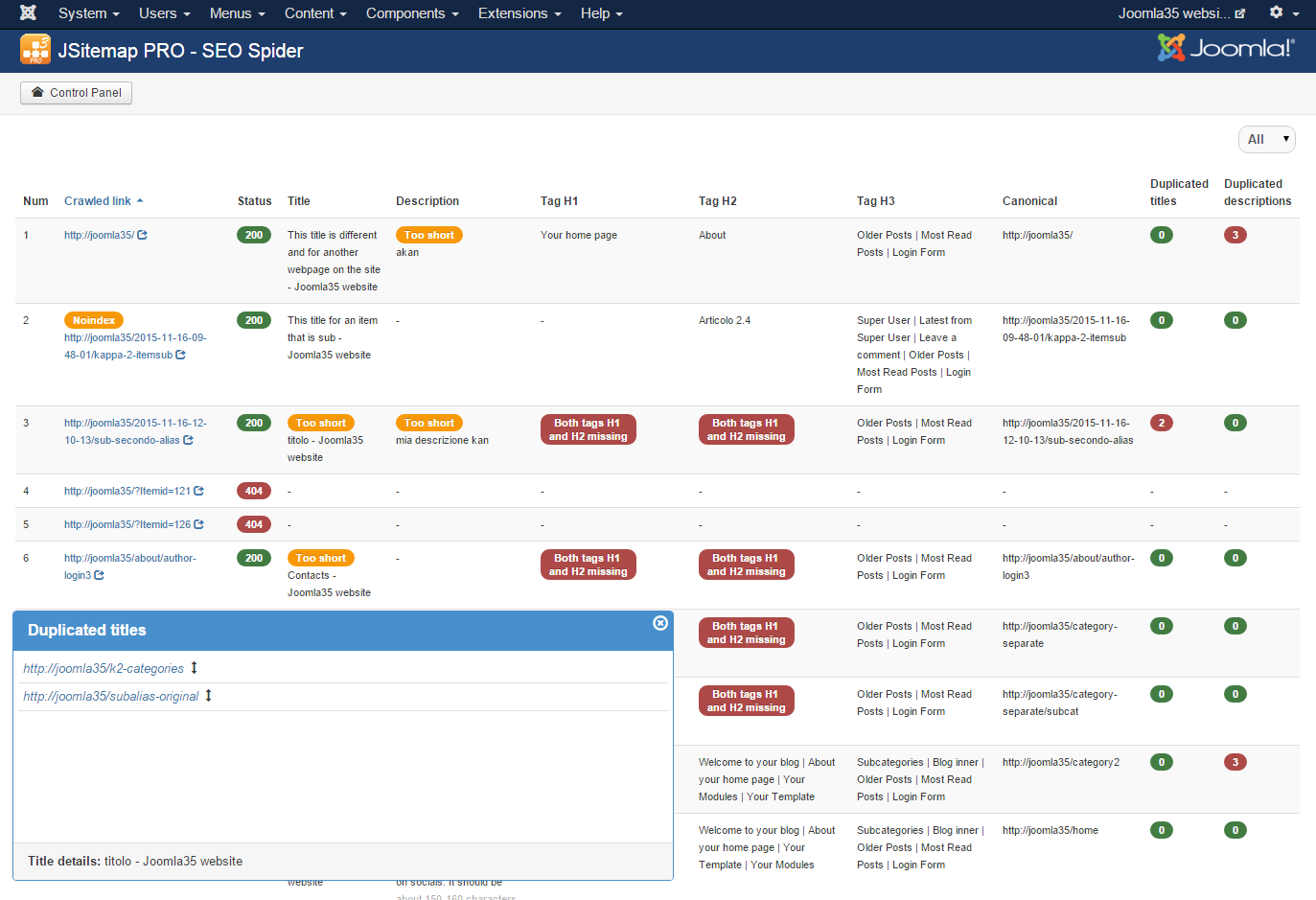Click the 'Articolo 2.4' H2 cell
The width and height of the screenshot is (1316, 900).
[x=725, y=320]
